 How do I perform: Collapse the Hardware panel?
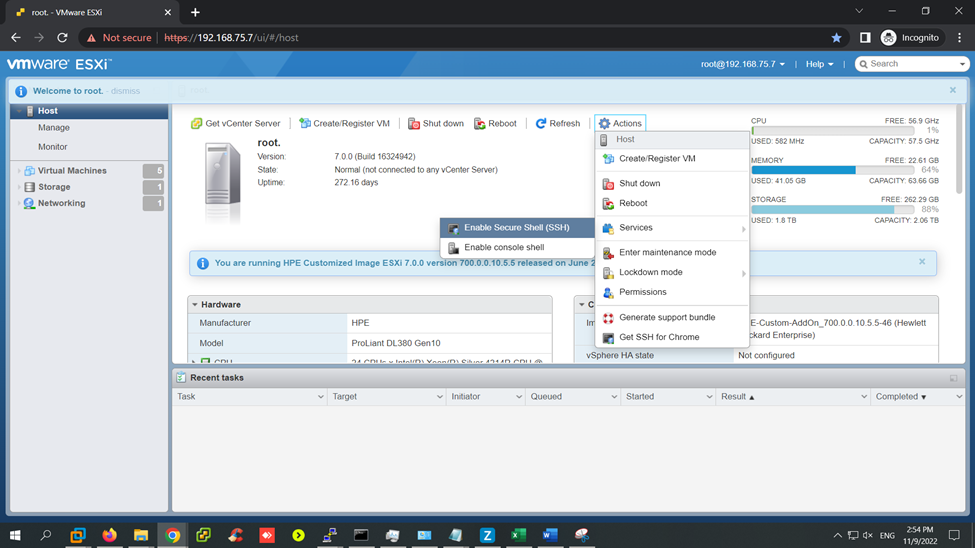click(195, 305)
